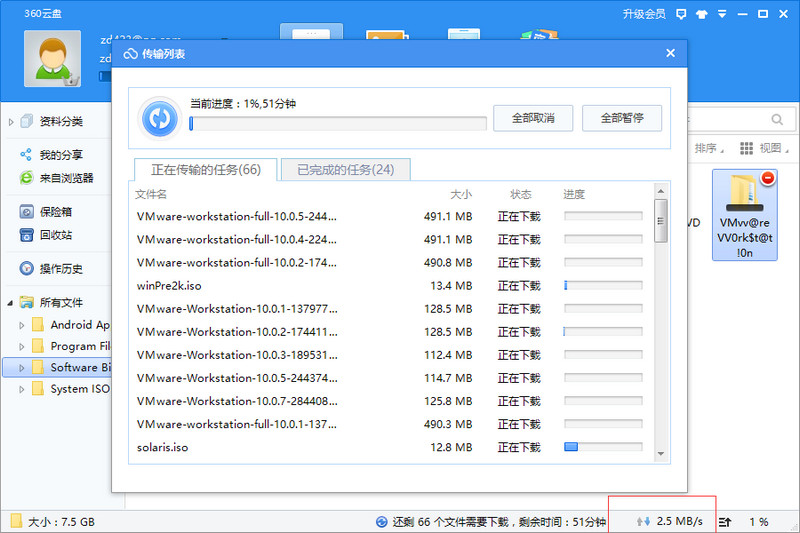Click the transfer list scrollbar thumb
The height and width of the screenshot is (533, 800).
pos(661,221)
